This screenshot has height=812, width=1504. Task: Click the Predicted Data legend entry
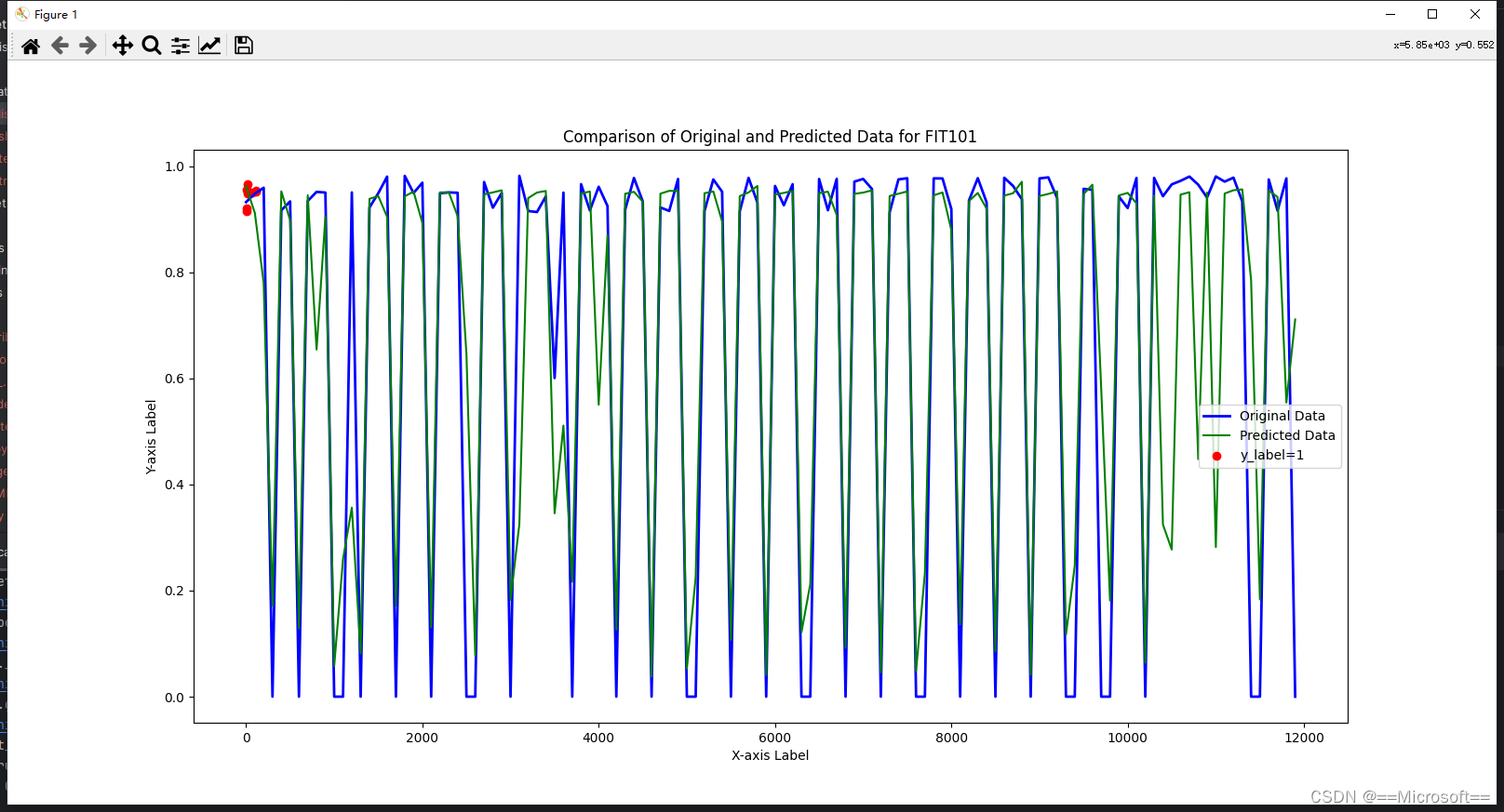click(1287, 435)
